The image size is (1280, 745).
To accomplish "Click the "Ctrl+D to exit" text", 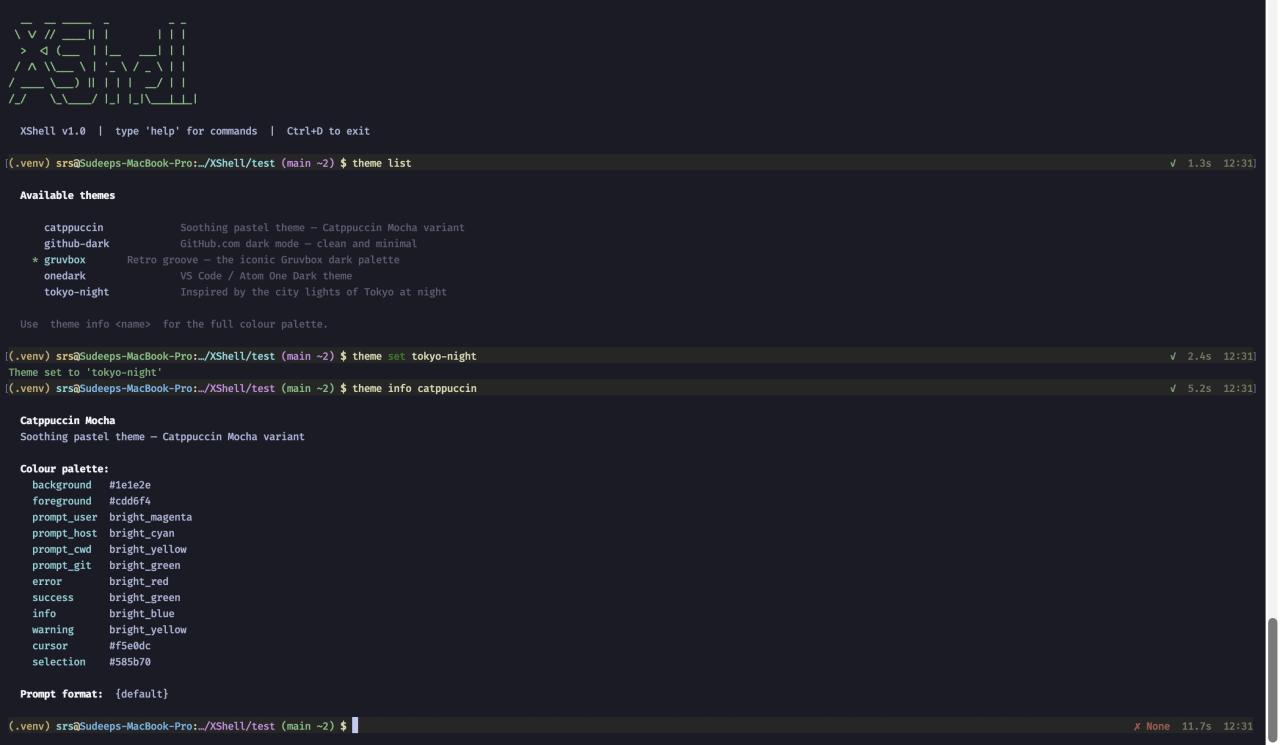I will pos(328,131).
